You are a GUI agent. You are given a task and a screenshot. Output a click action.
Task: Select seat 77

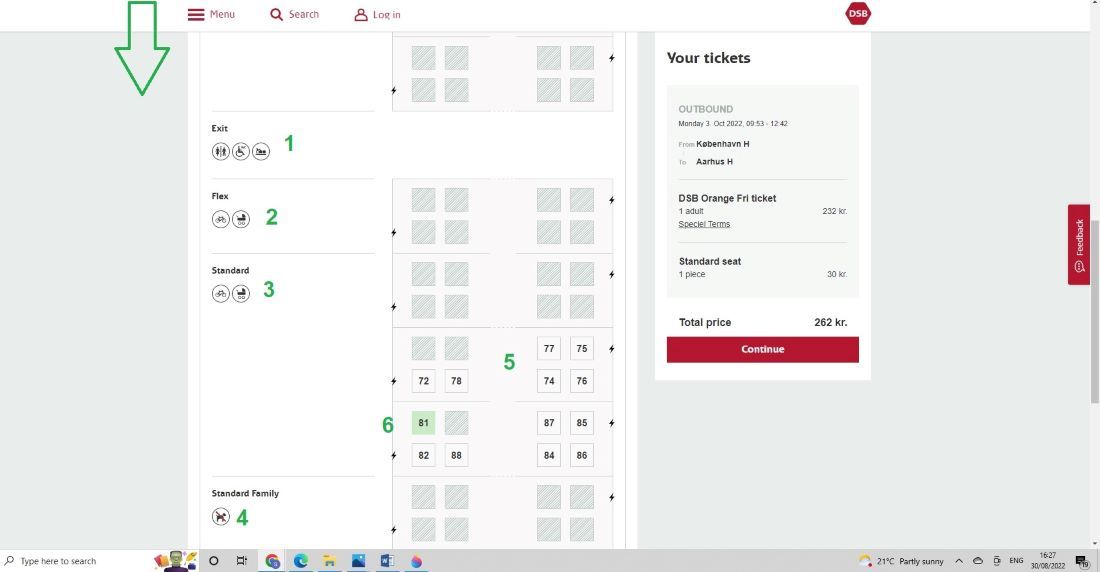[x=549, y=348]
